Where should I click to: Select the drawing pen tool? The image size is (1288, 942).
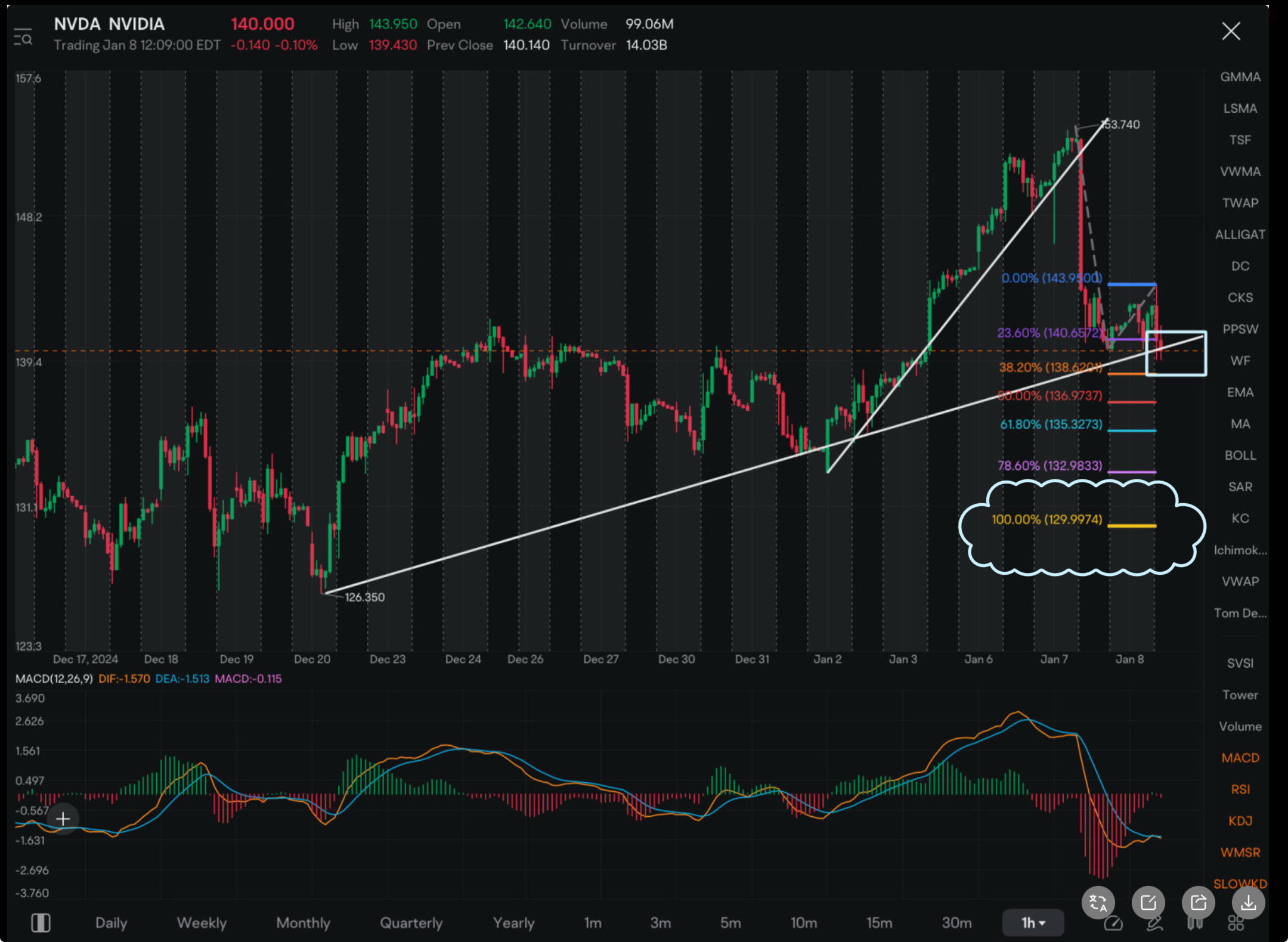(1154, 924)
